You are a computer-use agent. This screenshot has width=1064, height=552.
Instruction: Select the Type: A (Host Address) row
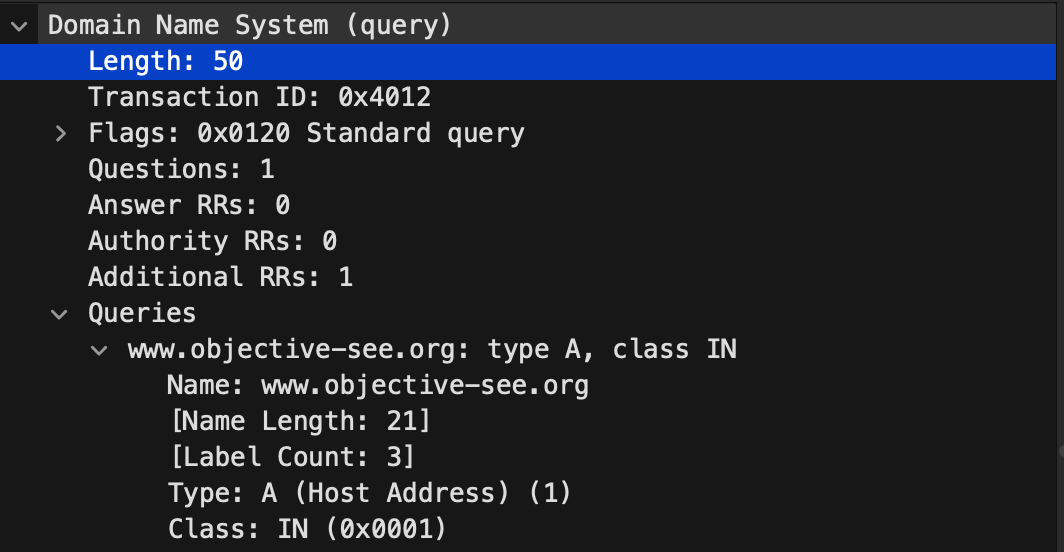tap(528, 493)
